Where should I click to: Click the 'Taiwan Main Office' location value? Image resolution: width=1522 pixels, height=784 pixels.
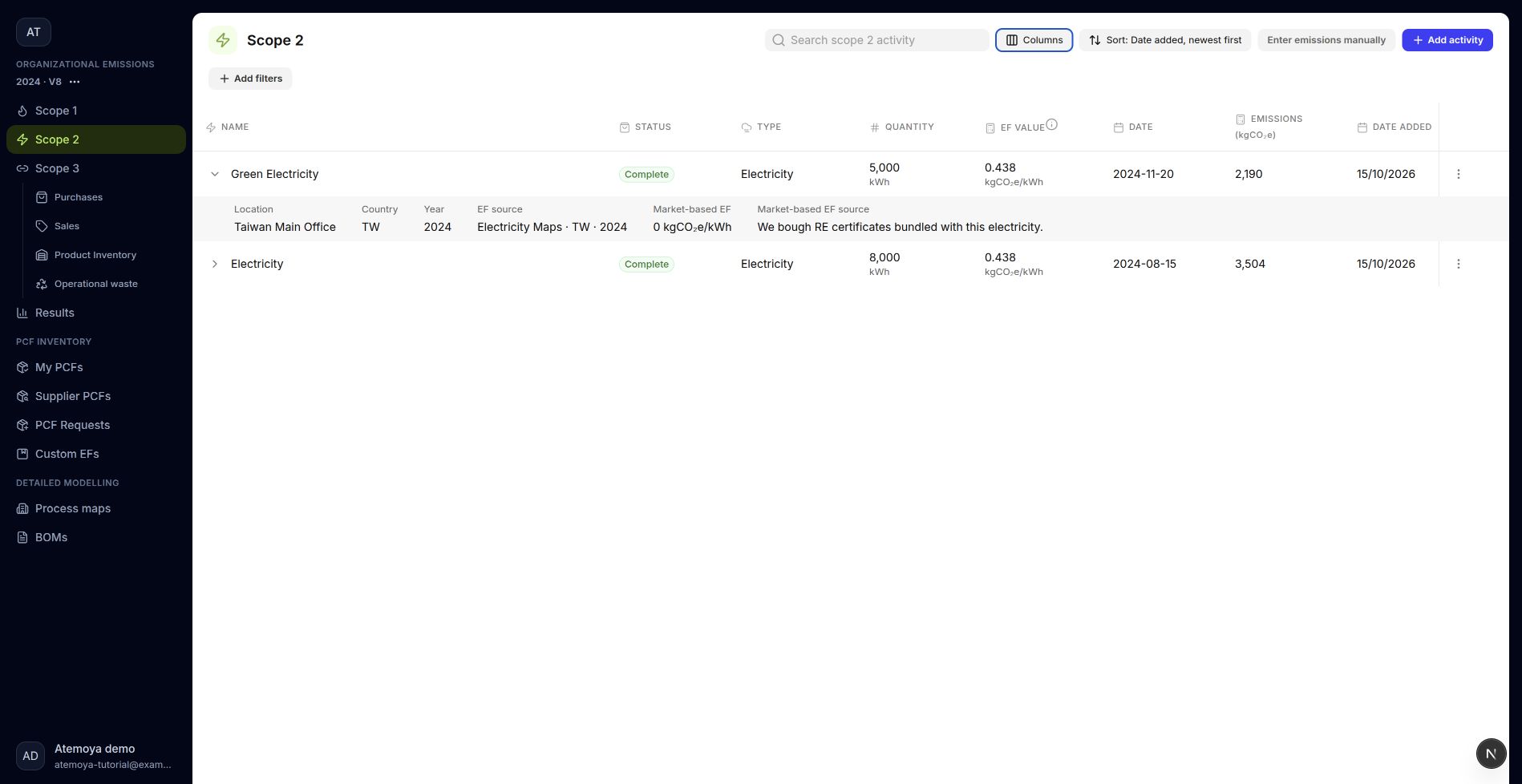(x=285, y=227)
